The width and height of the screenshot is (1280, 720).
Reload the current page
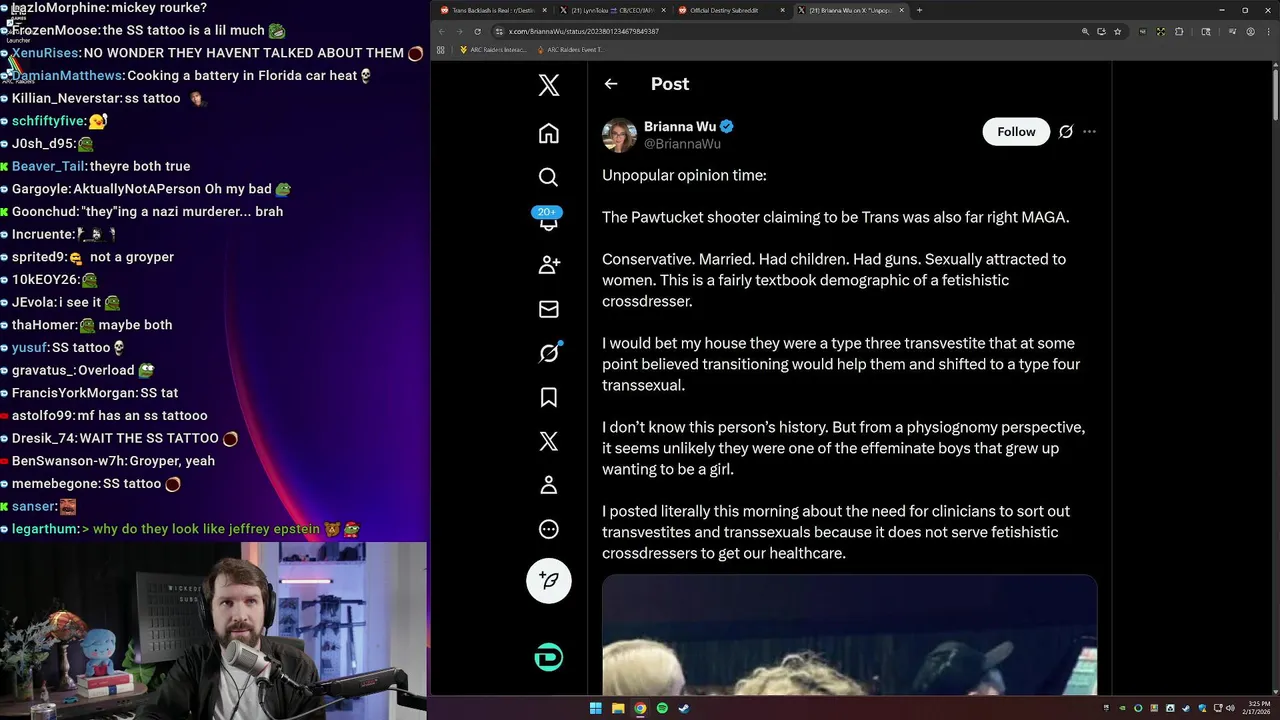(x=477, y=31)
